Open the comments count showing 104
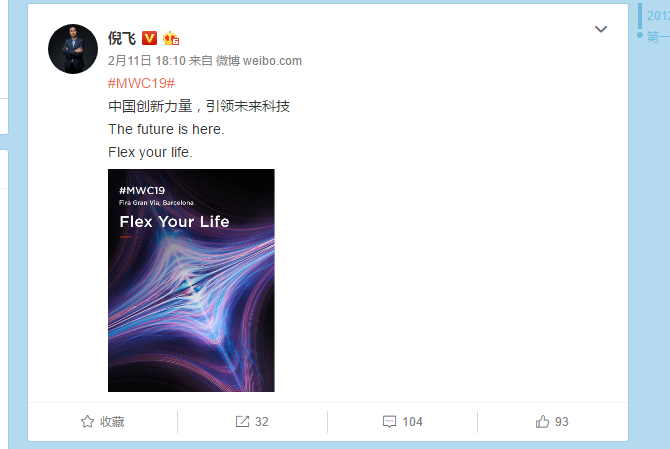670x449 pixels. point(412,422)
